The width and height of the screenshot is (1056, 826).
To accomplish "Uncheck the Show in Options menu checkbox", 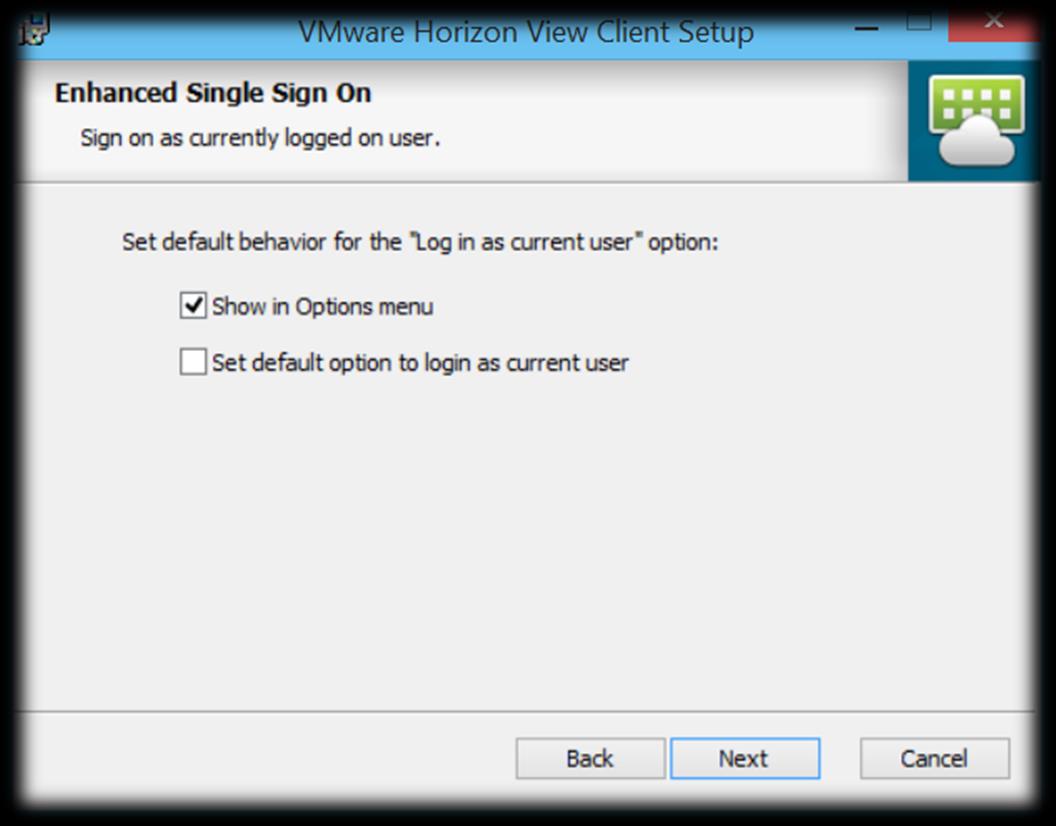I will pyautogui.click(x=193, y=305).
